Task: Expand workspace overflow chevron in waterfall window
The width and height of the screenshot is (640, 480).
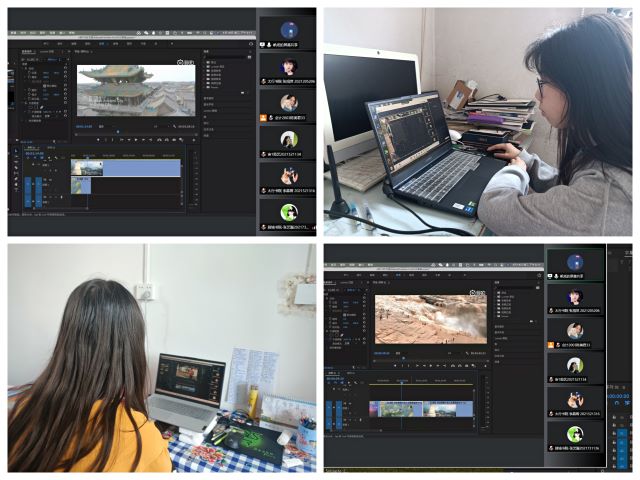Action: [x=464, y=275]
